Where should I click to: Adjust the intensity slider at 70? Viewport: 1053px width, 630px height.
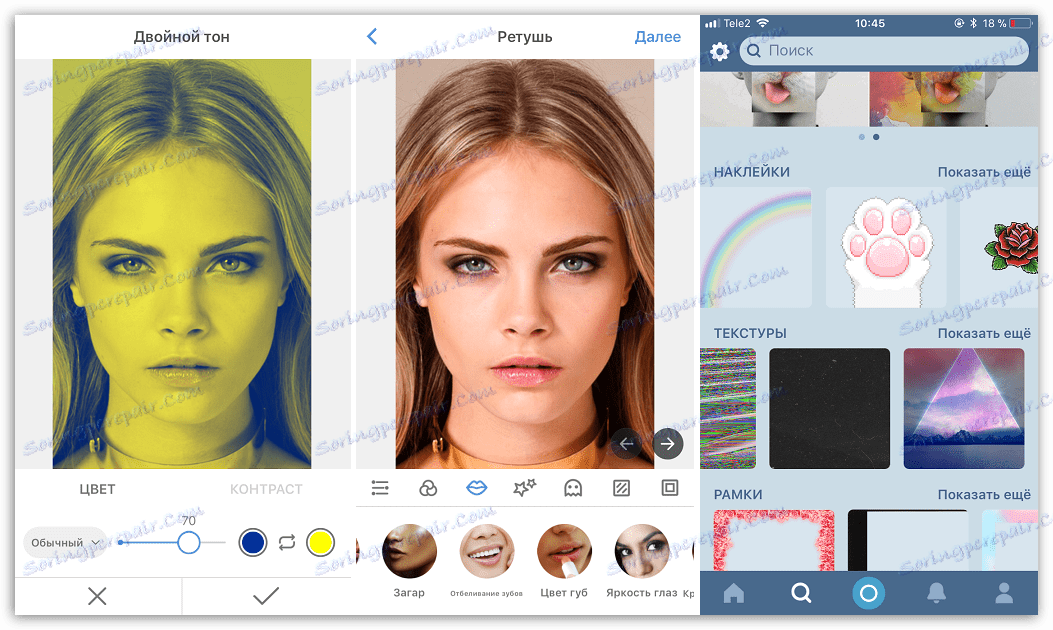coord(189,543)
